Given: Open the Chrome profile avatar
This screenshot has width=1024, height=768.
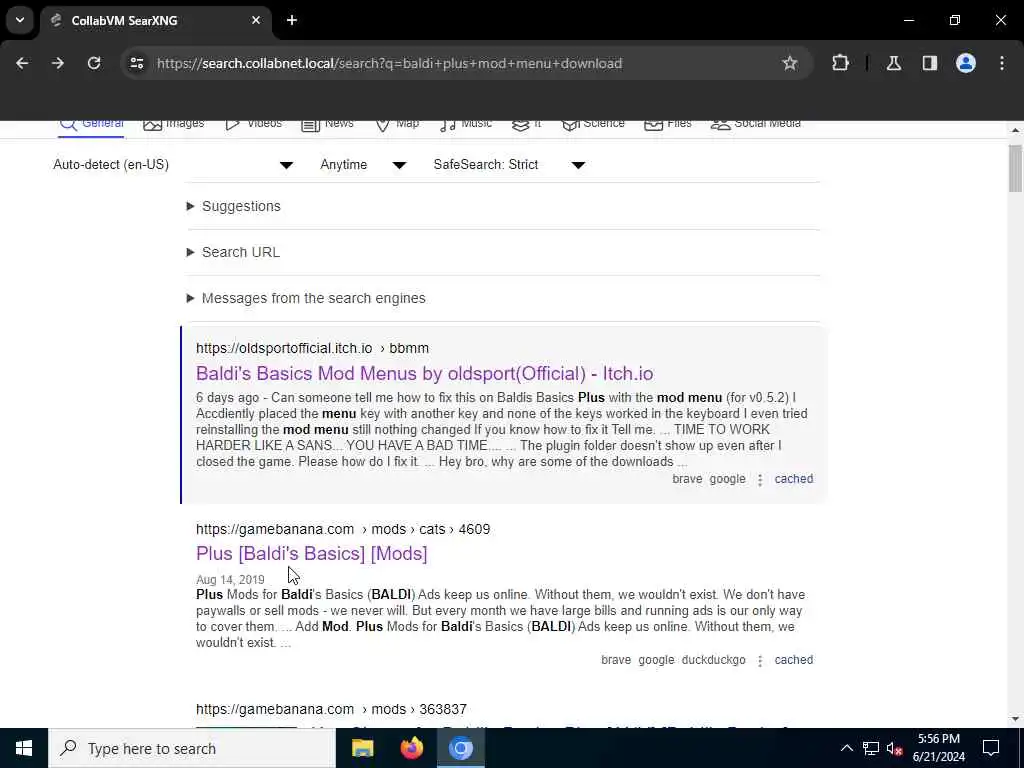Looking at the screenshot, I should (966, 63).
